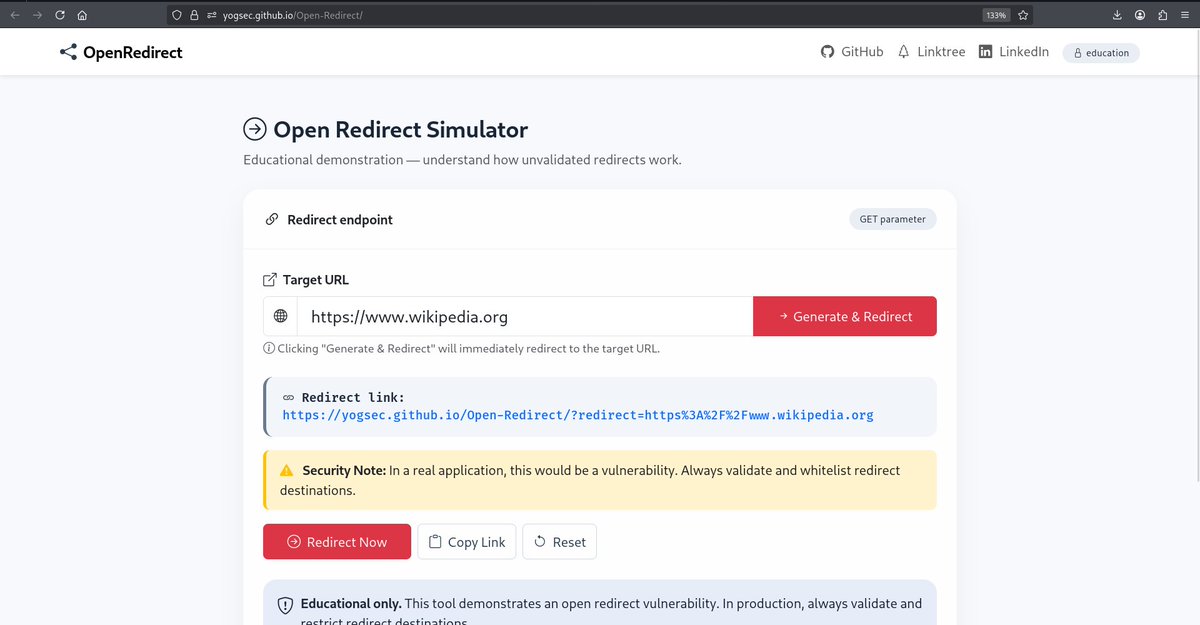The image size is (1200, 625).
Task: Click the circled arrow icon beside the page title
Action: (255, 129)
